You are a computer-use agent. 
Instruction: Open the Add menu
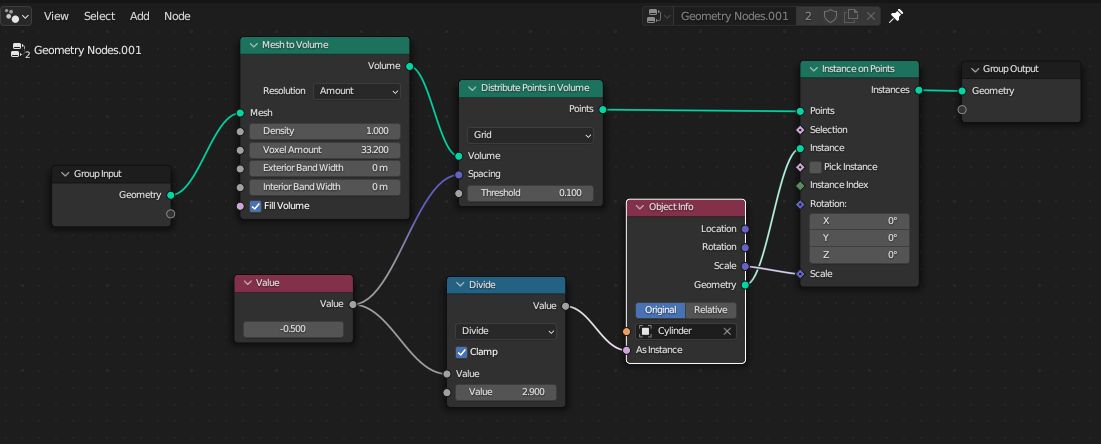140,15
